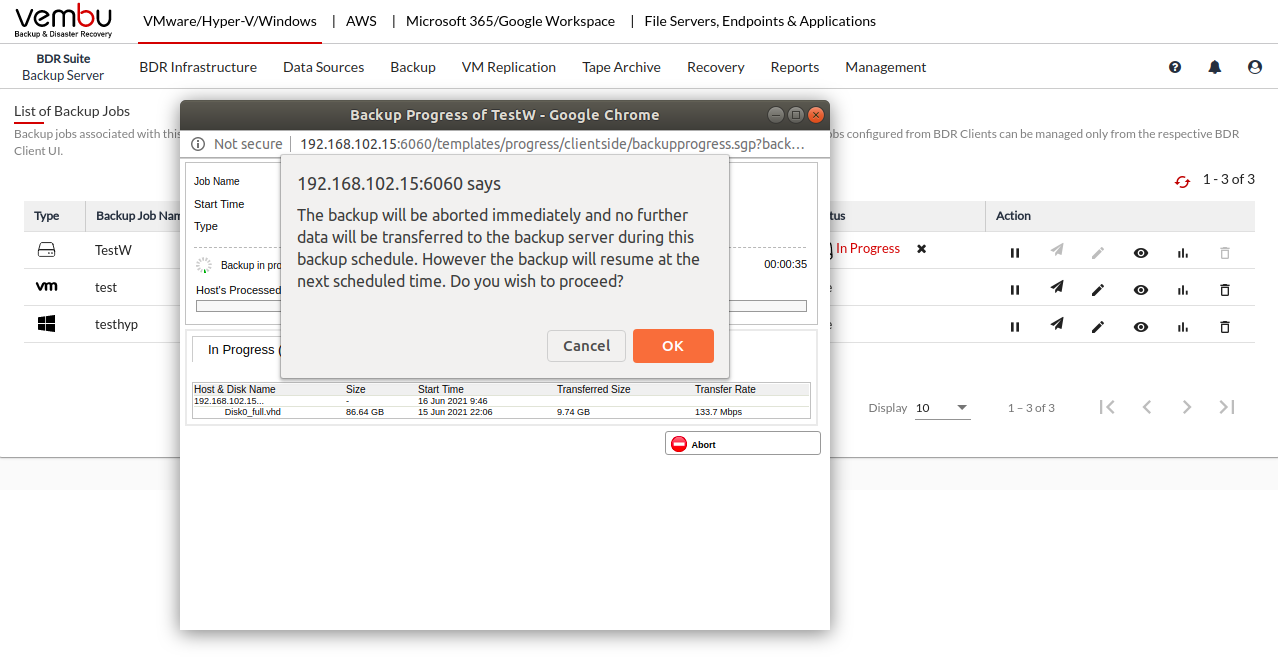Open the notifications bell icon
The width and height of the screenshot is (1278, 668).
1215,67
